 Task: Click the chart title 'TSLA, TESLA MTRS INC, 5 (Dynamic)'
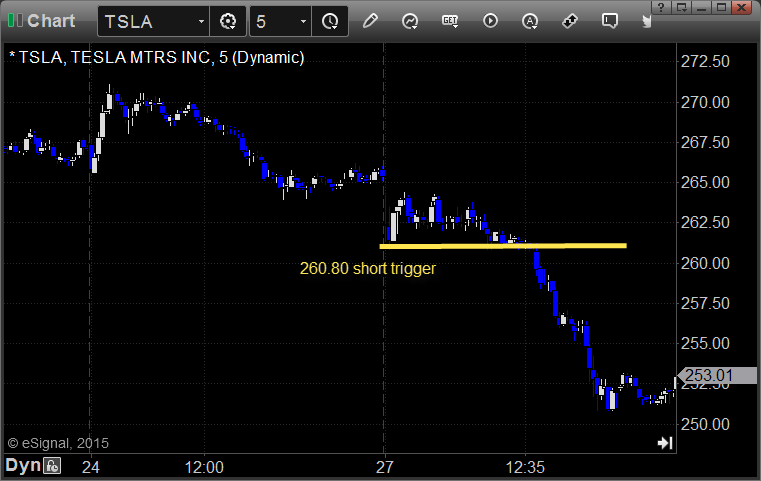click(161, 57)
